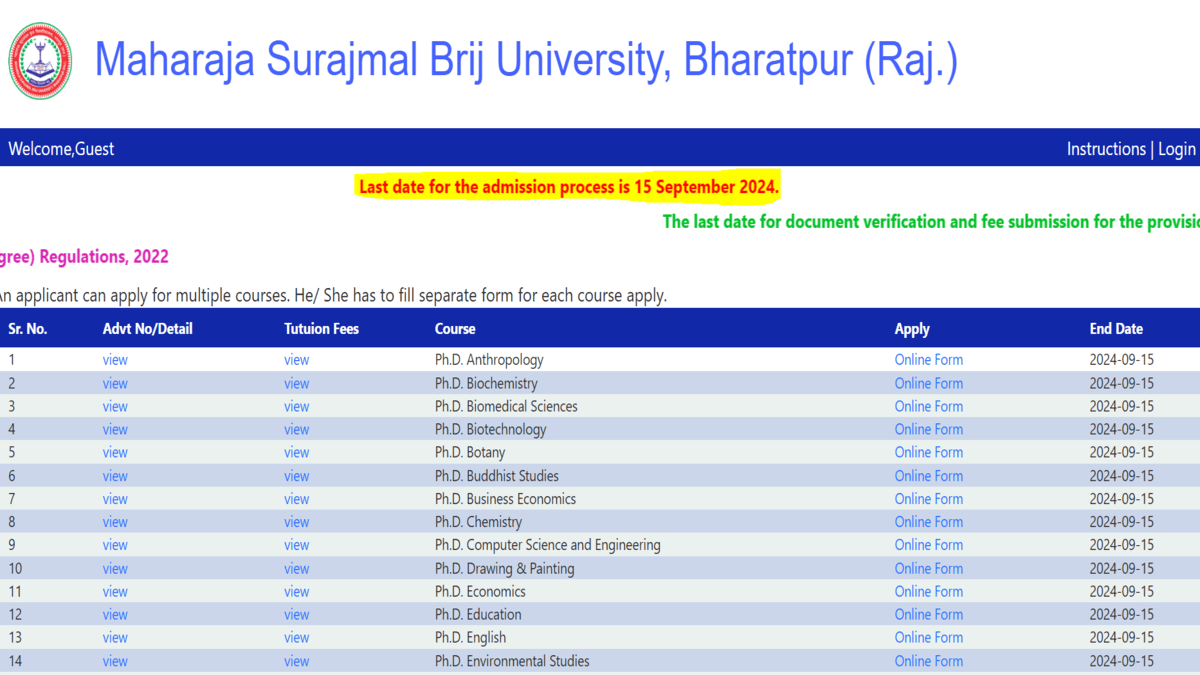Select the Ph.D. Botany course name

tap(470, 452)
